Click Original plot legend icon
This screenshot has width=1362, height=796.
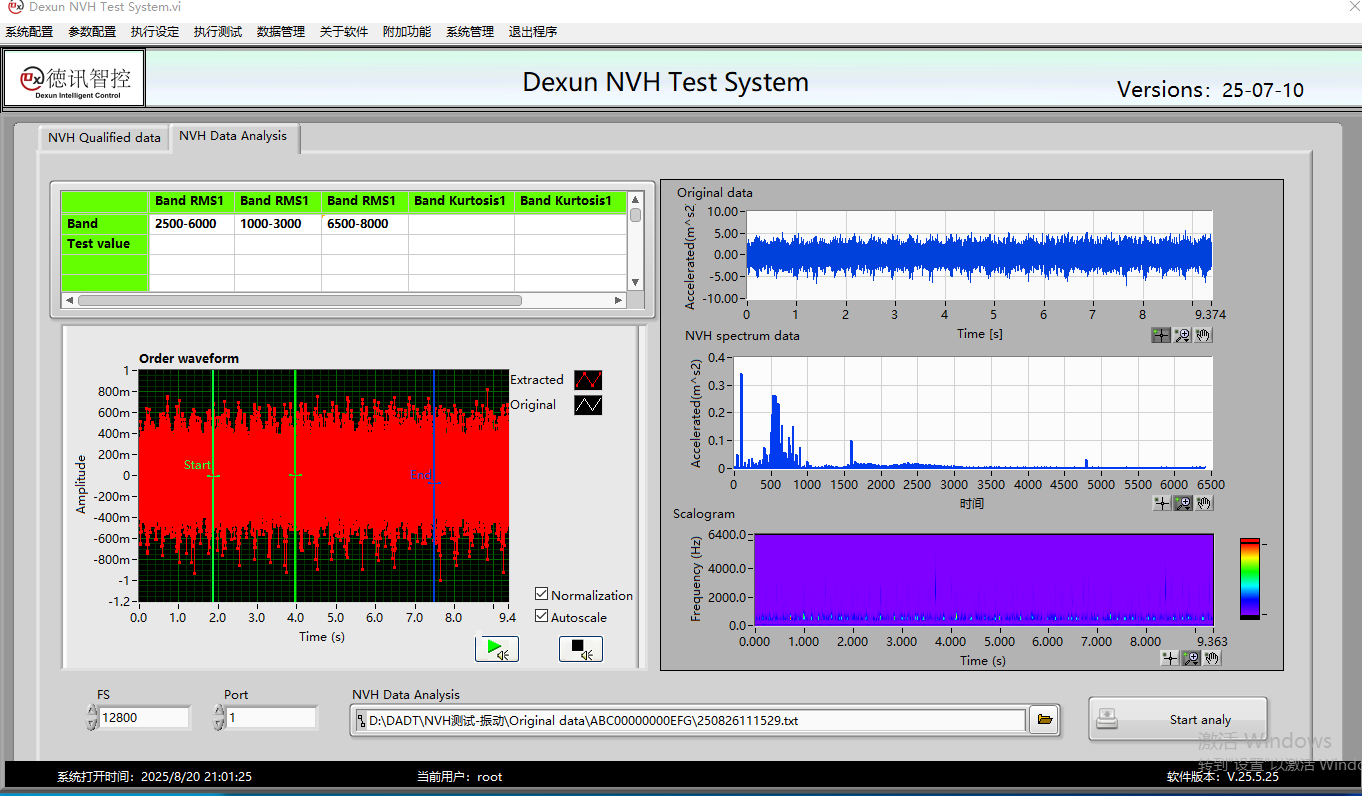(588, 405)
